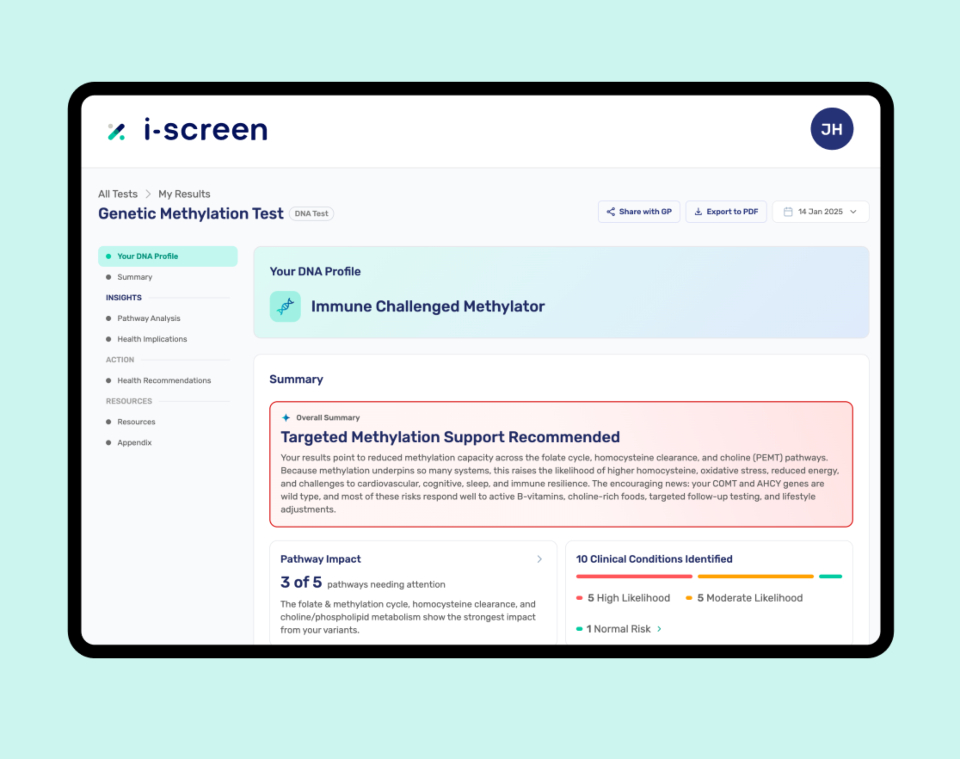
Task: Click the 1 Normal Risk link
Action: [618, 629]
